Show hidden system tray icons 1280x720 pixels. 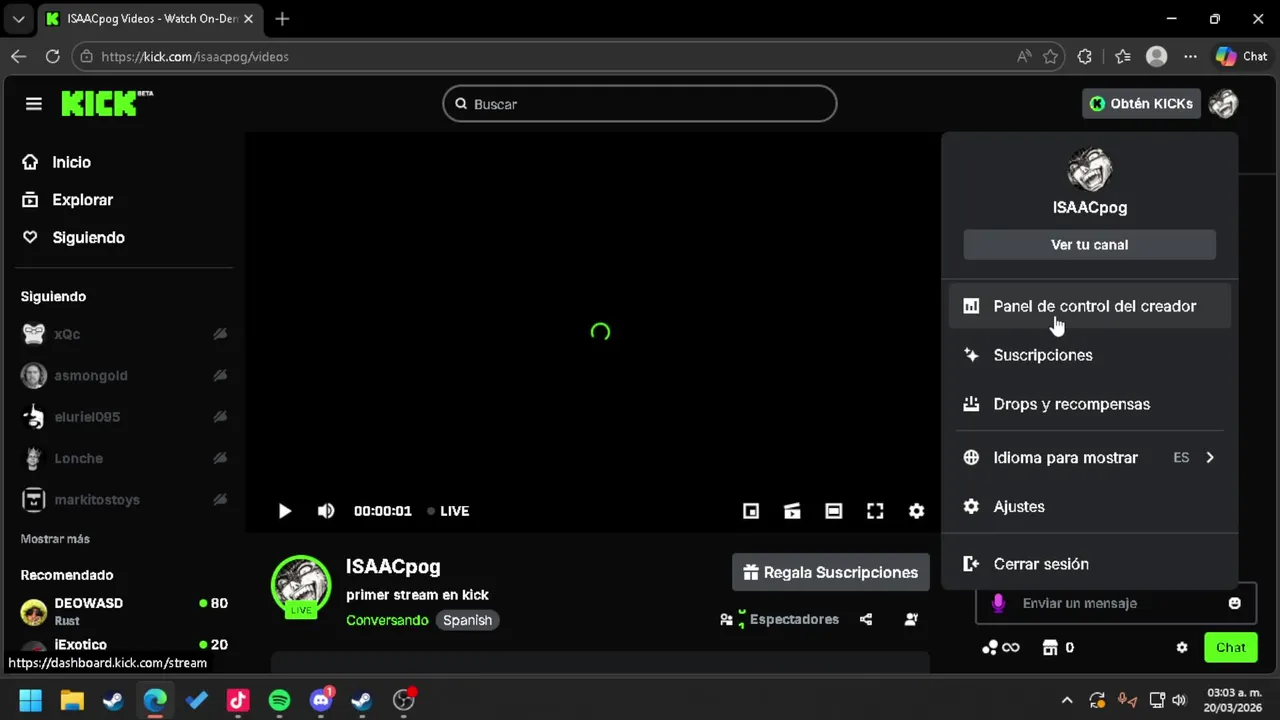pyautogui.click(x=1067, y=700)
